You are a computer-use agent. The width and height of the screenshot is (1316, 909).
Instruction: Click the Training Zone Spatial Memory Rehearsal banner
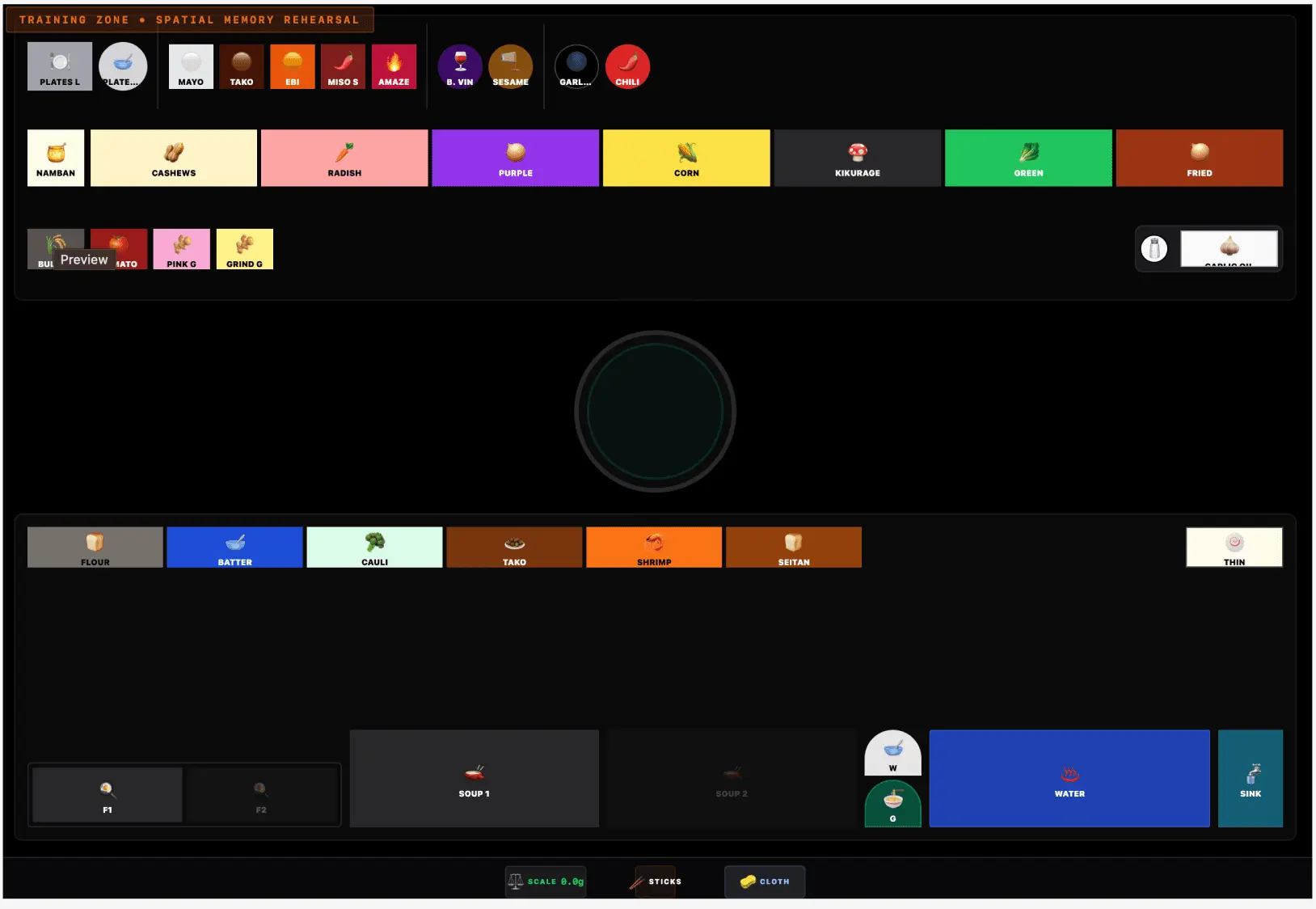[190, 19]
